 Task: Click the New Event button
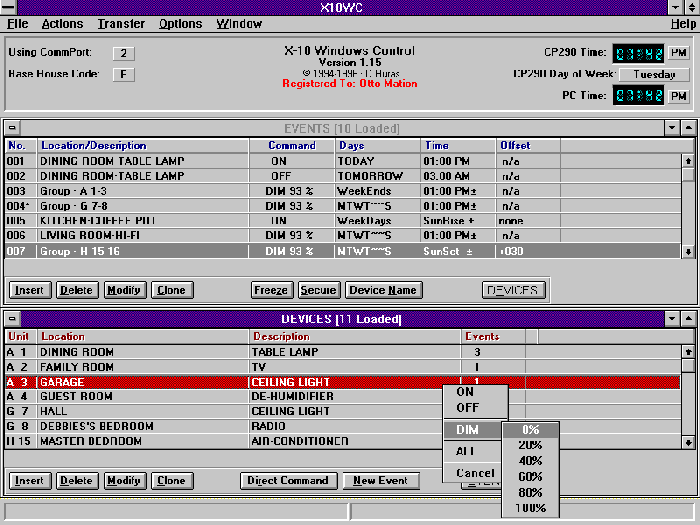[381, 481]
